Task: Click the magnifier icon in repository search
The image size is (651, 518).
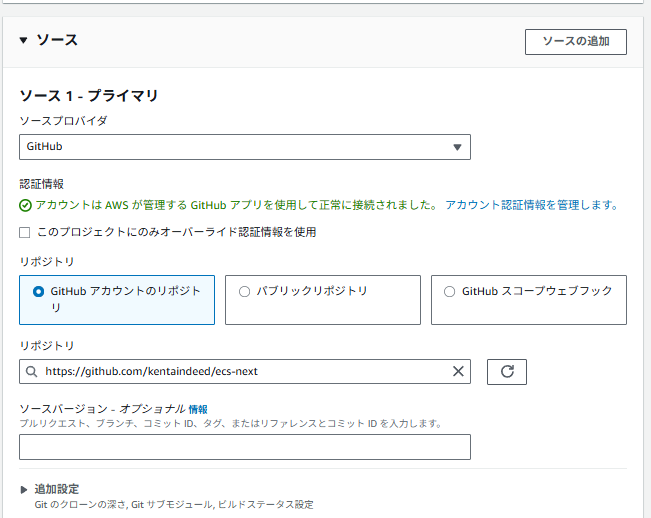Action: 32,372
